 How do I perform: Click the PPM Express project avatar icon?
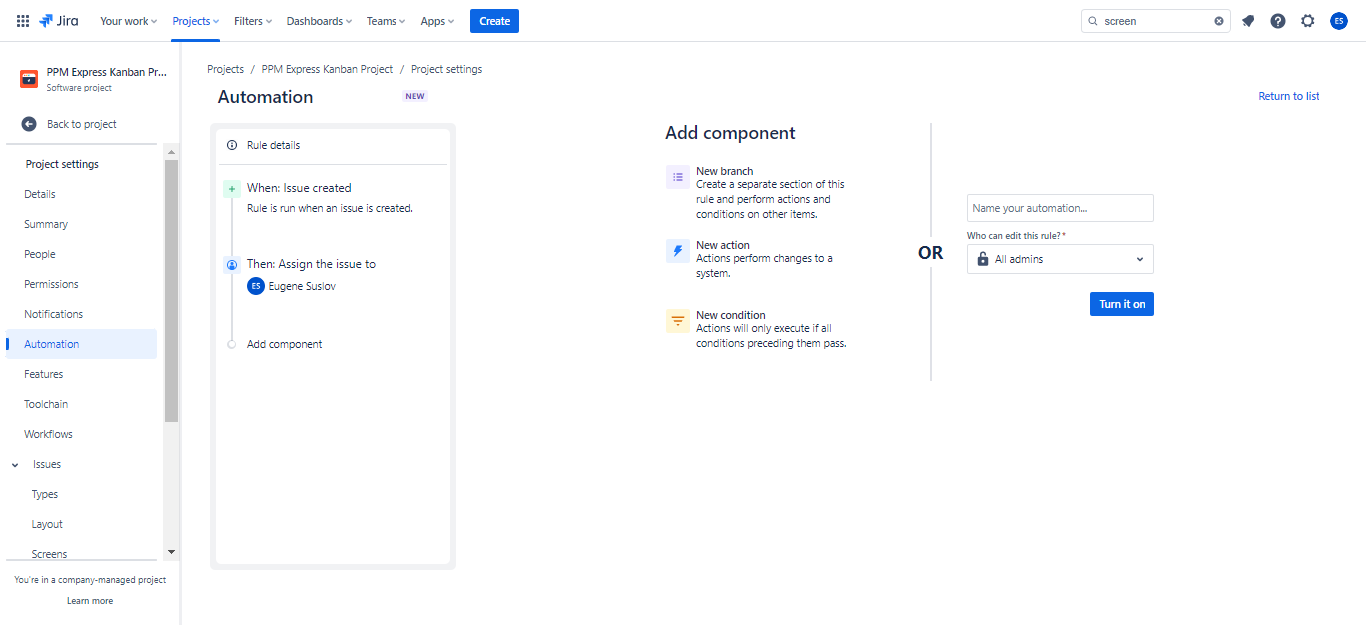tap(29, 79)
